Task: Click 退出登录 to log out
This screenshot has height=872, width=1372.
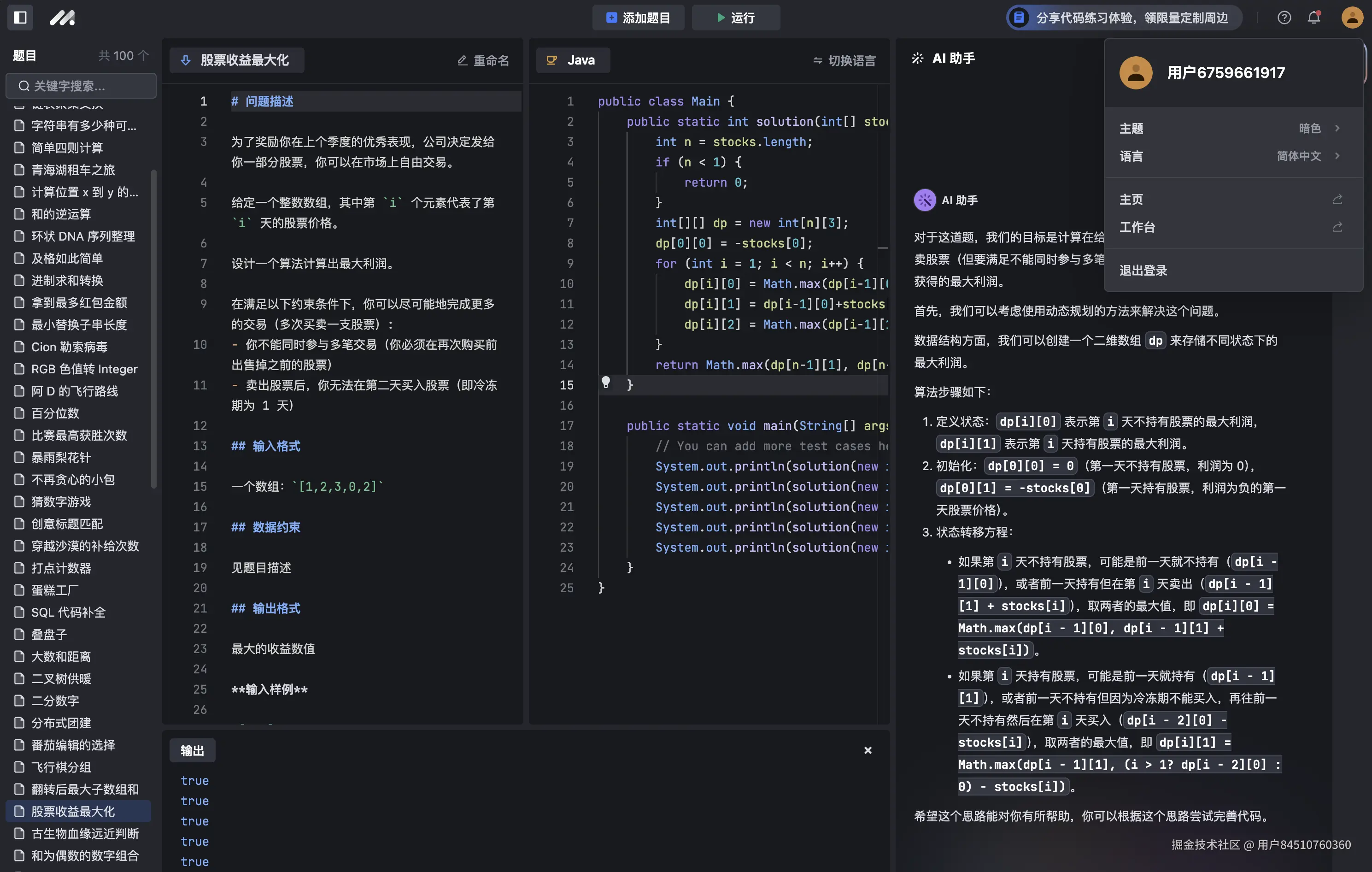Action: point(1143,270)
